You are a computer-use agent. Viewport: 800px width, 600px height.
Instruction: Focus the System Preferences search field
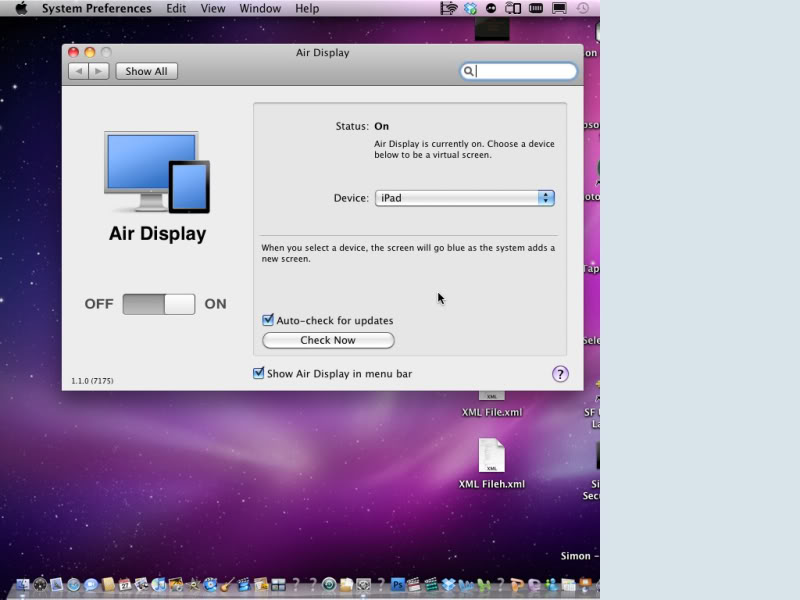(518, 71)
